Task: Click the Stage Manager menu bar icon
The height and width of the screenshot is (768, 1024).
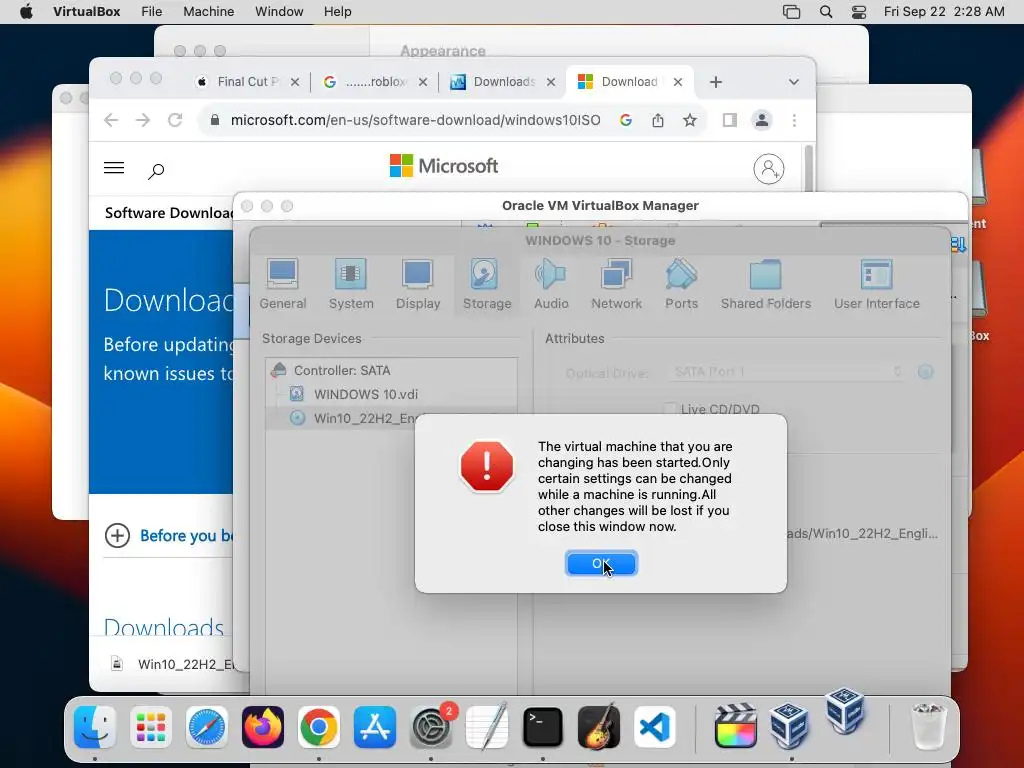Action: click(x=792, y=12)
